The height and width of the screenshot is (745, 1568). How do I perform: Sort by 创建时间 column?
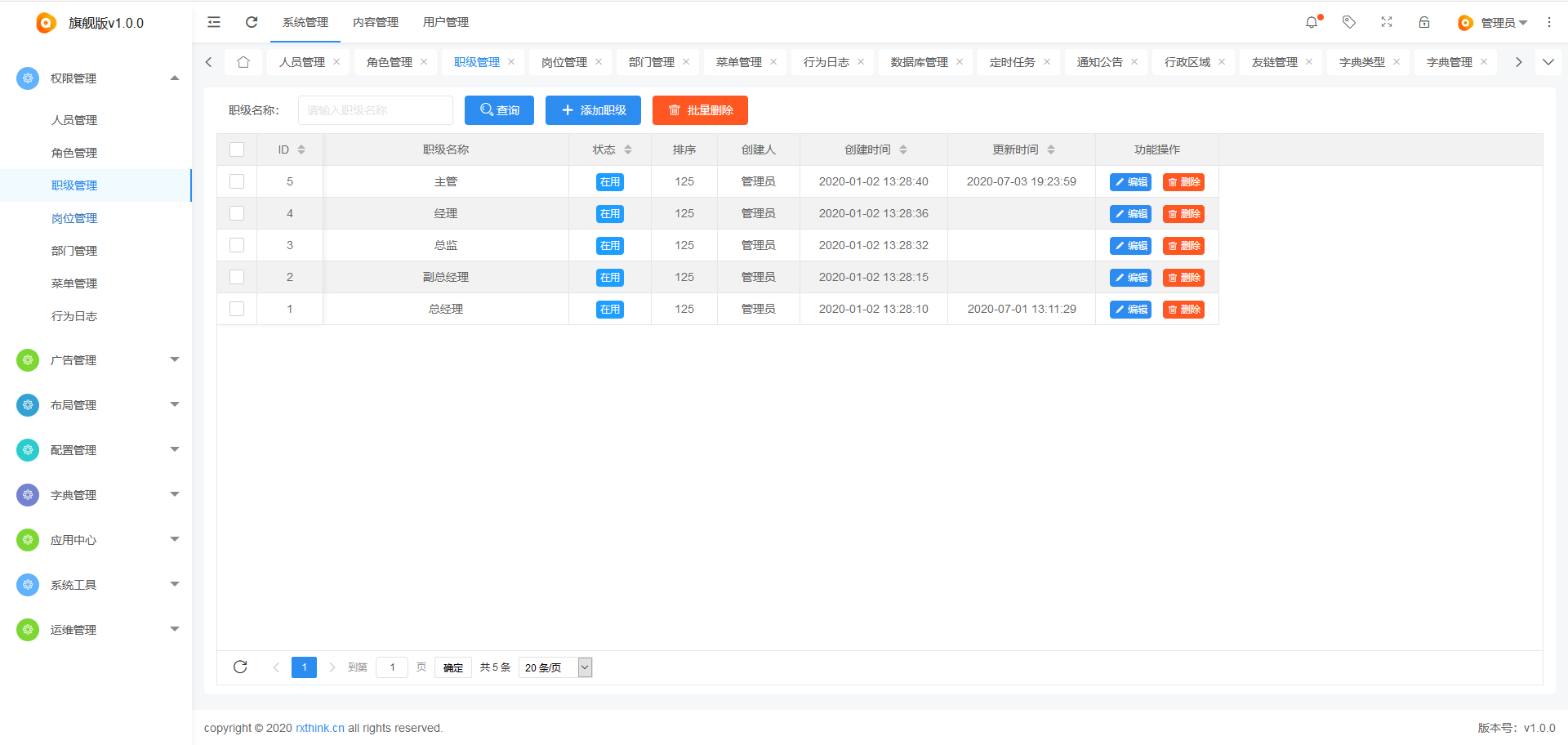(903, 149)
